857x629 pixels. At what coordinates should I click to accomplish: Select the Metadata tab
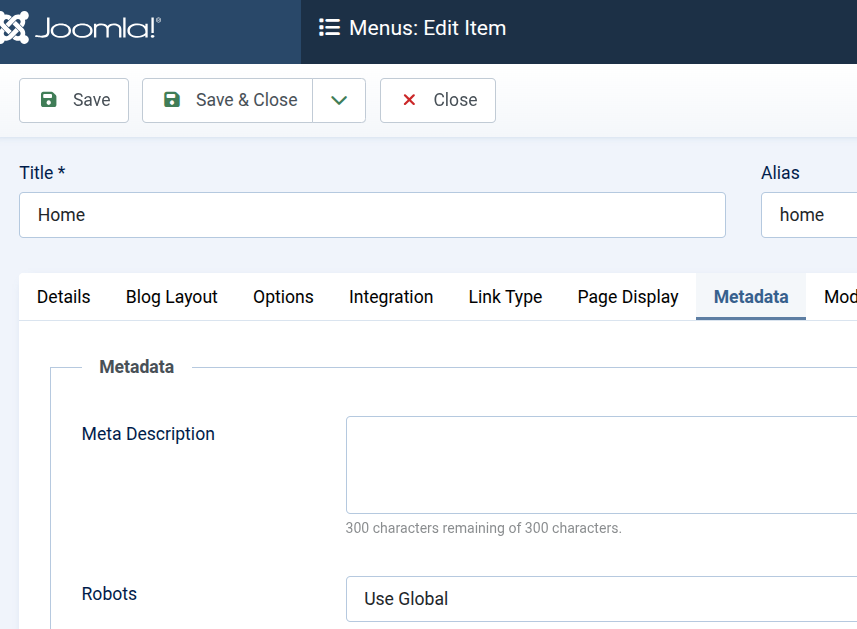(x=751, y=297)
